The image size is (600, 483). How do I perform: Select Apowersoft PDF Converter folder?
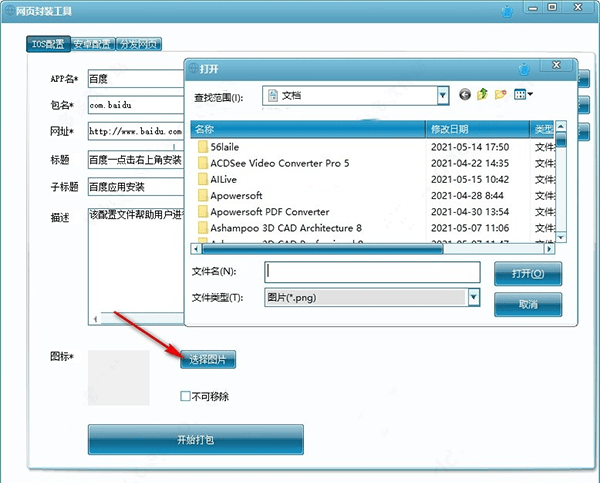270,212
